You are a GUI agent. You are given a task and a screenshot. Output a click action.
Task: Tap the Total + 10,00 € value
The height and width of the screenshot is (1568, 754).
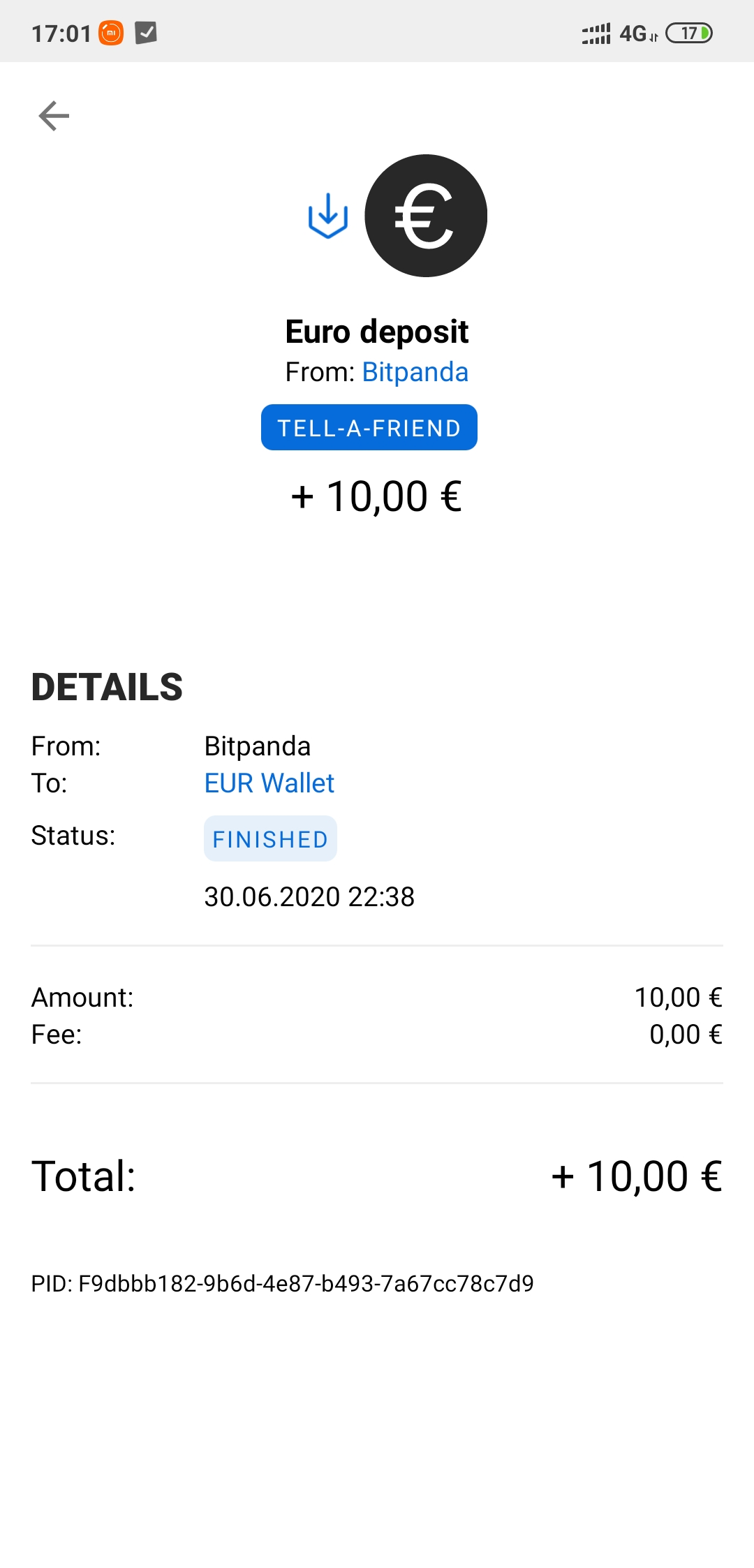[x=637, y=1176]
